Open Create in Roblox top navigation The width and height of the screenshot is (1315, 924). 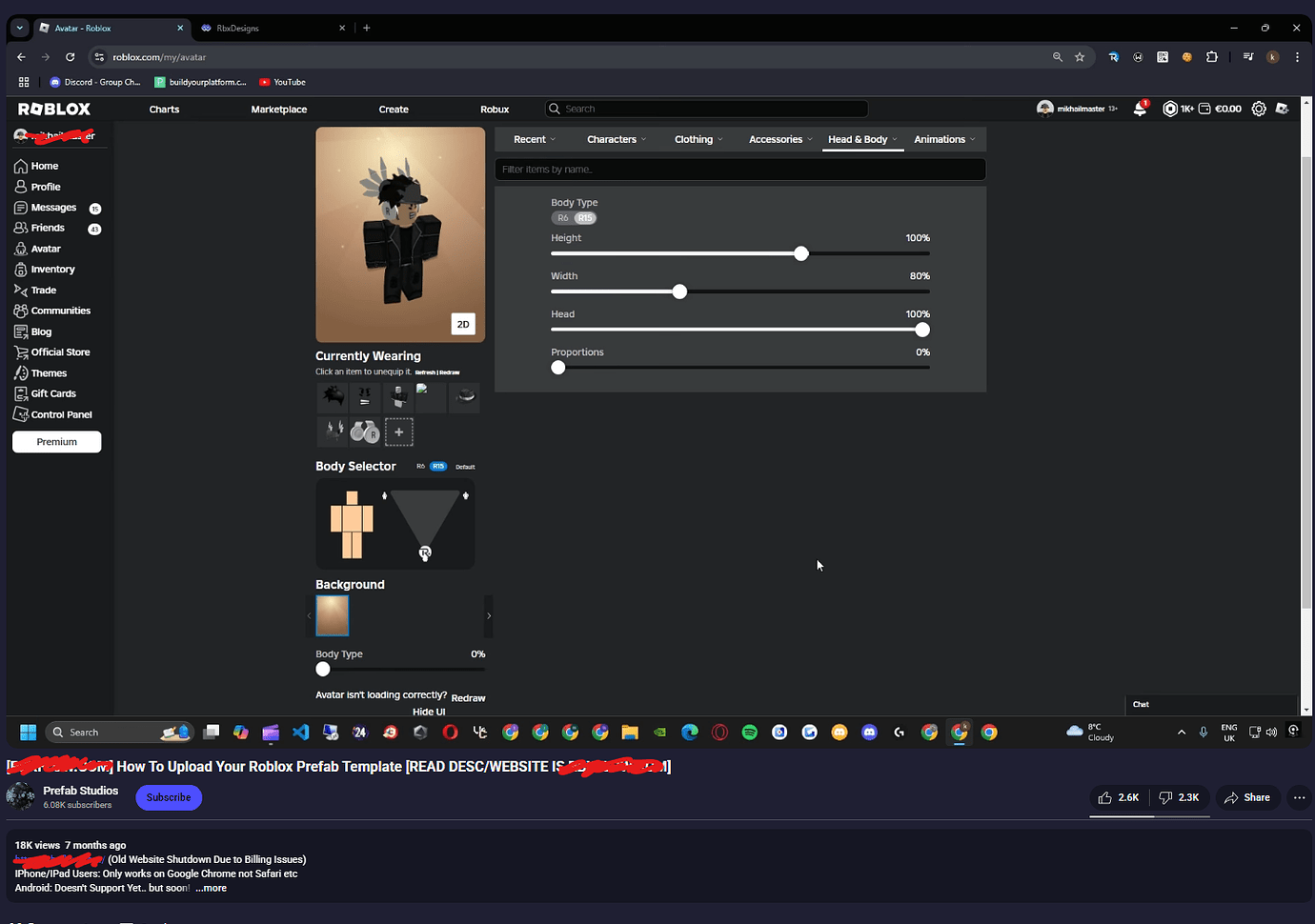tap(394, 110)
